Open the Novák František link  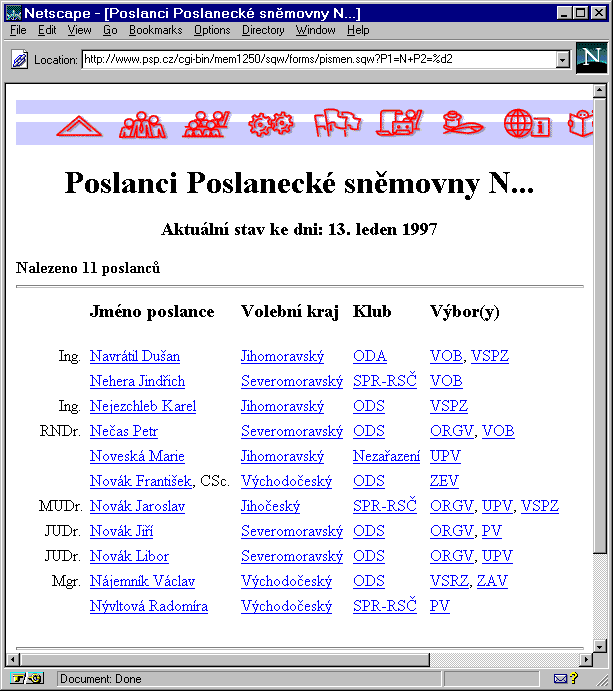coord(141,481)
